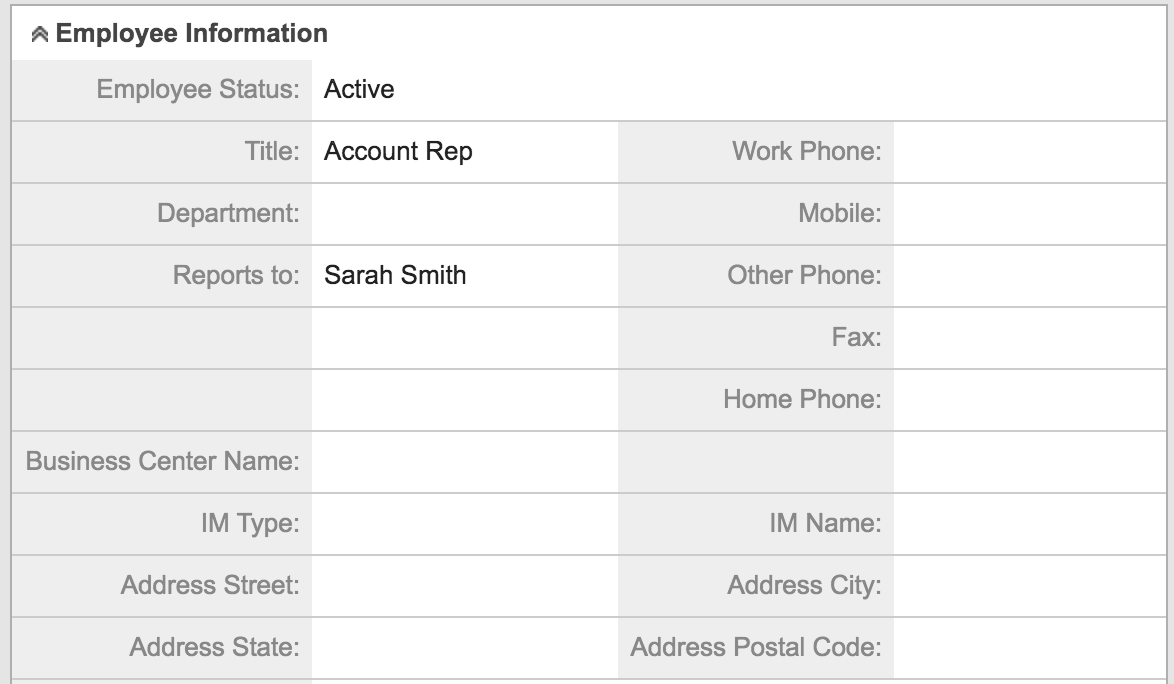Open the Sarah Smith reports-to entry

(395, 276)
